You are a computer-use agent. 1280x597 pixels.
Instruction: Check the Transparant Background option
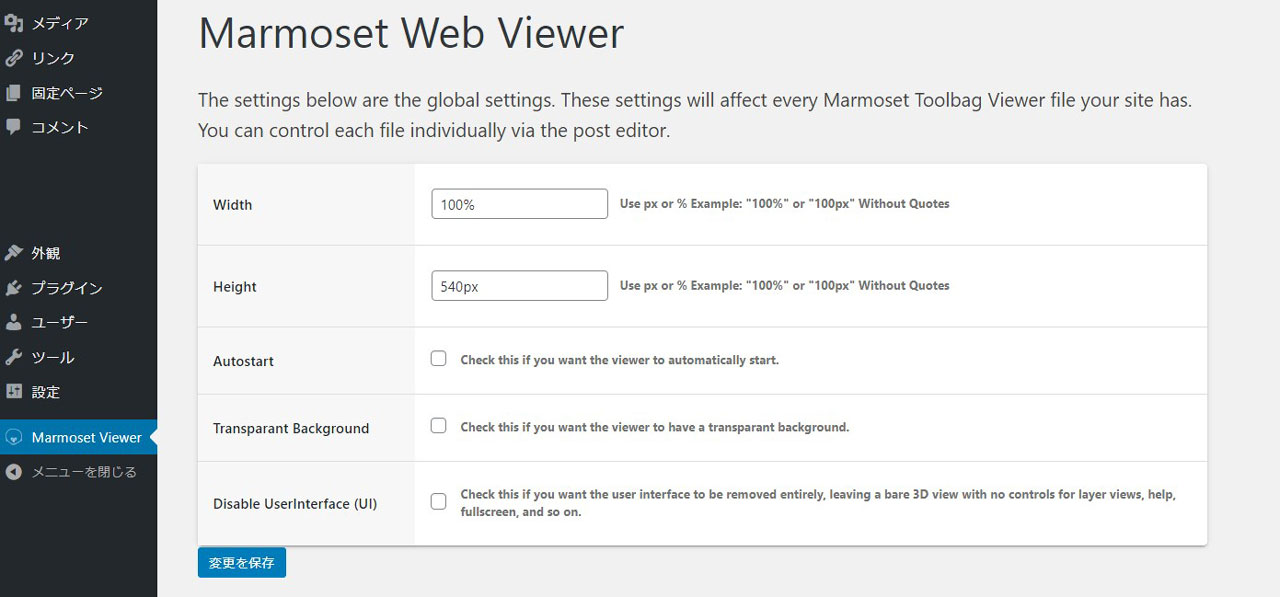click(x=438, y=425)
